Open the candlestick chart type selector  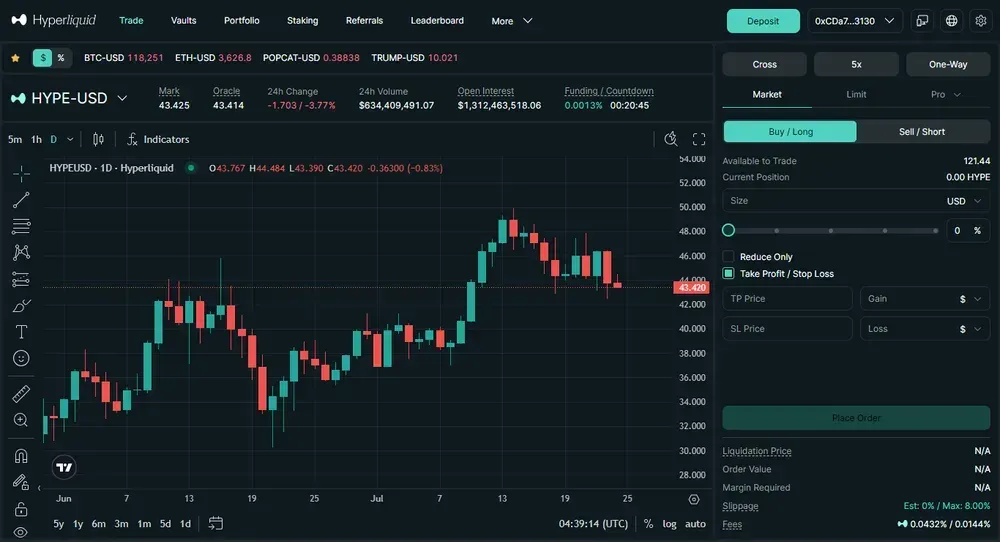(x=98, y=139)
